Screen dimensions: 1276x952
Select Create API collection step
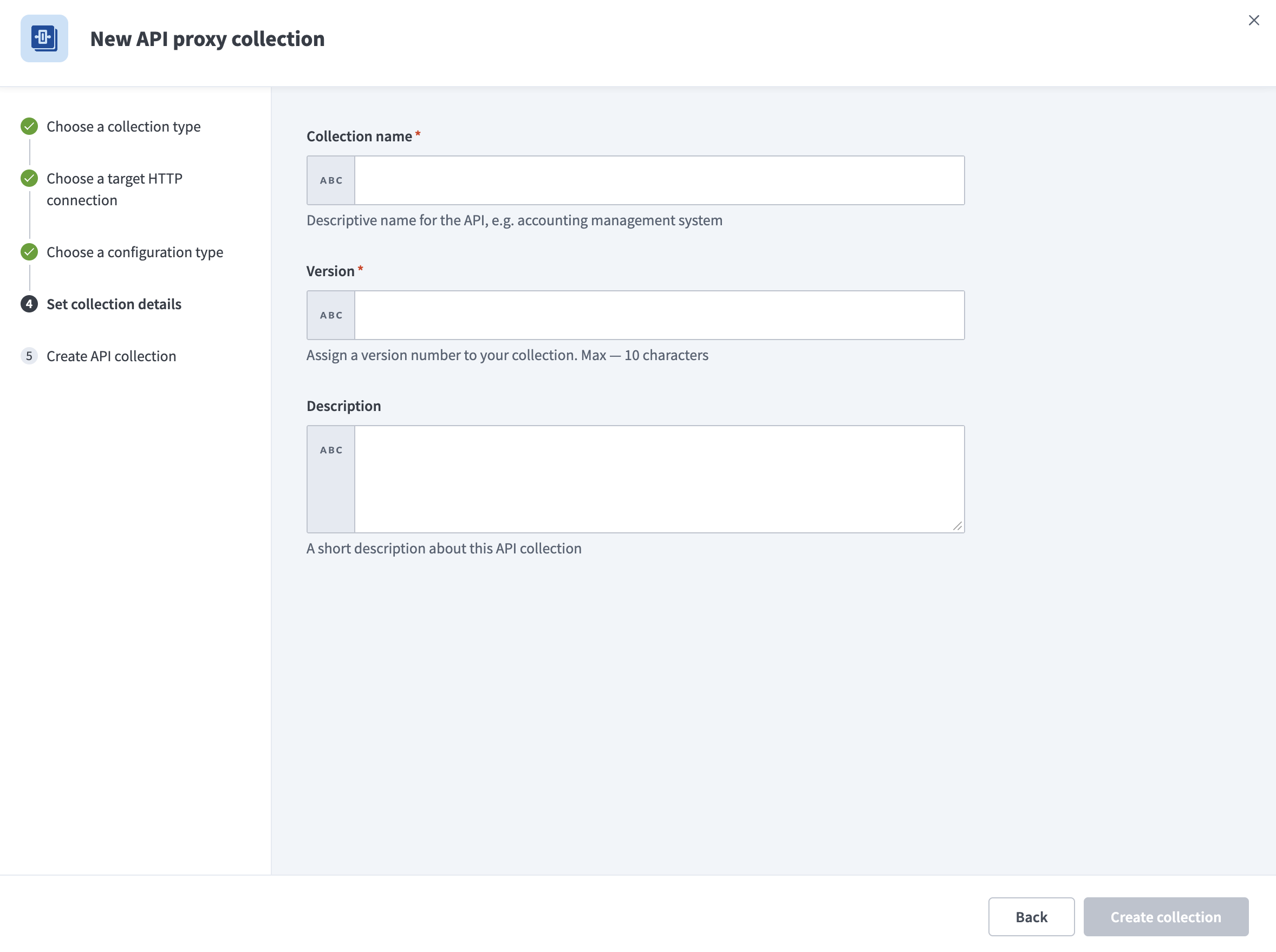[x=111, y=356]
